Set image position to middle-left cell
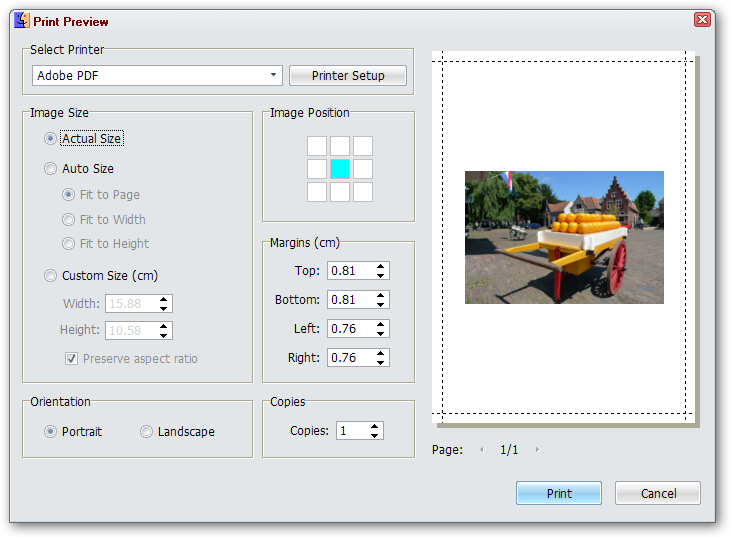This screenshot has height=537, width=730. pos(317,169)
